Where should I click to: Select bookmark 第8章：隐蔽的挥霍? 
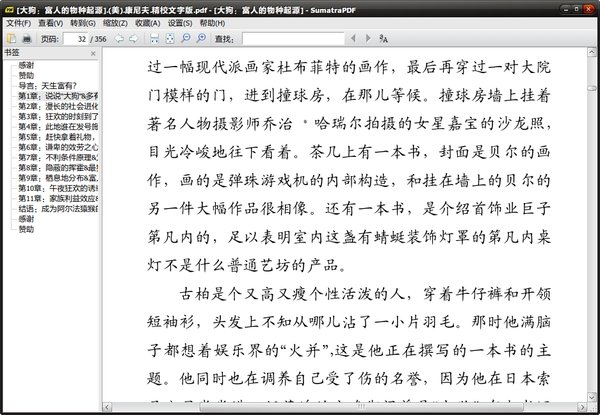click(x=58, y=168)
